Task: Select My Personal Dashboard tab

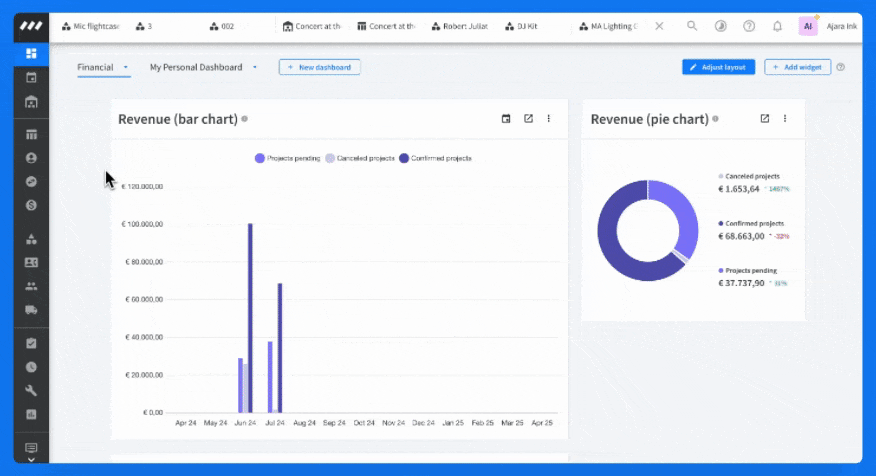Action: (196, 67)
